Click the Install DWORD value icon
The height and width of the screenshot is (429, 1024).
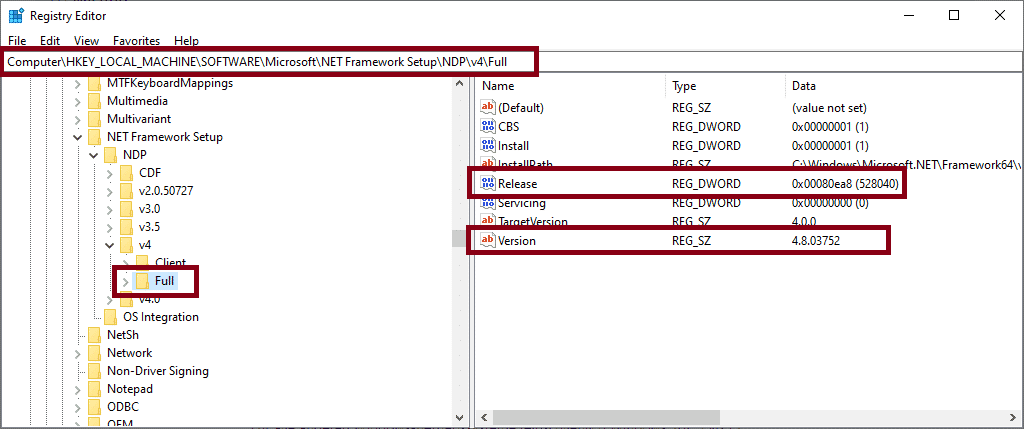488,146
